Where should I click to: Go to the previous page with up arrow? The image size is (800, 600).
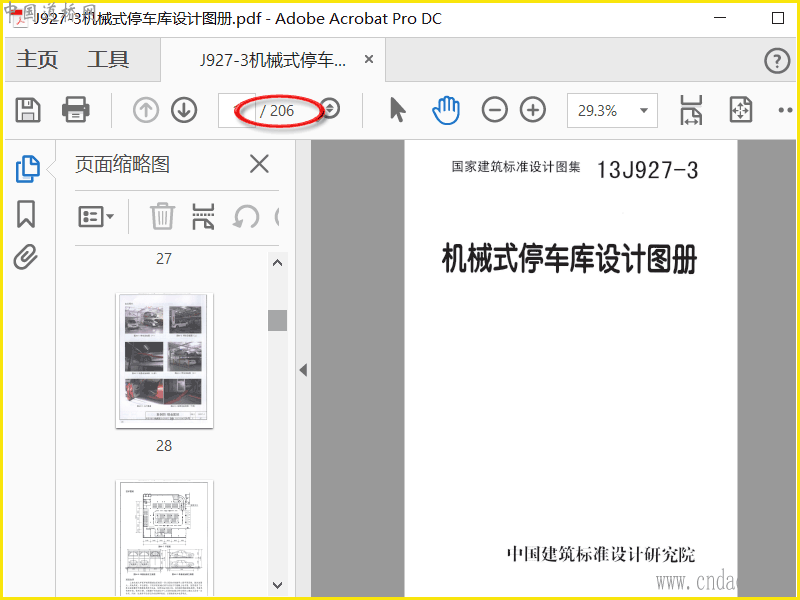click(146, 110)
